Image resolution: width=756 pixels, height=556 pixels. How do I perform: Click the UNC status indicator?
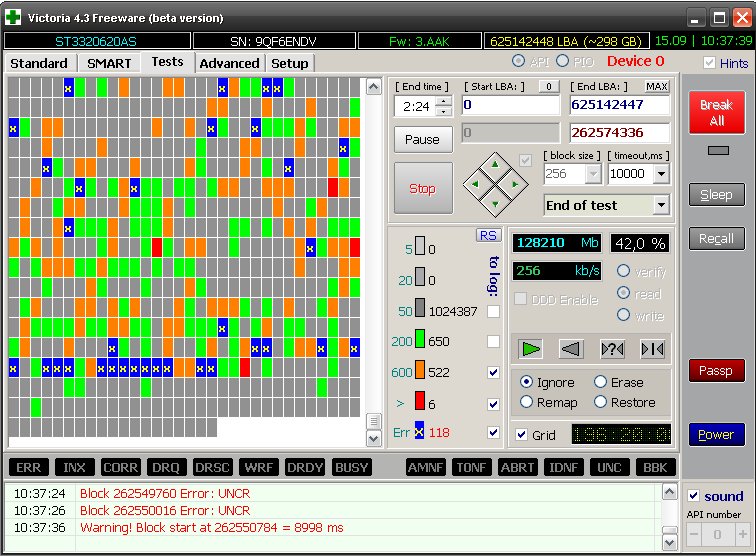tap(609, 467)
